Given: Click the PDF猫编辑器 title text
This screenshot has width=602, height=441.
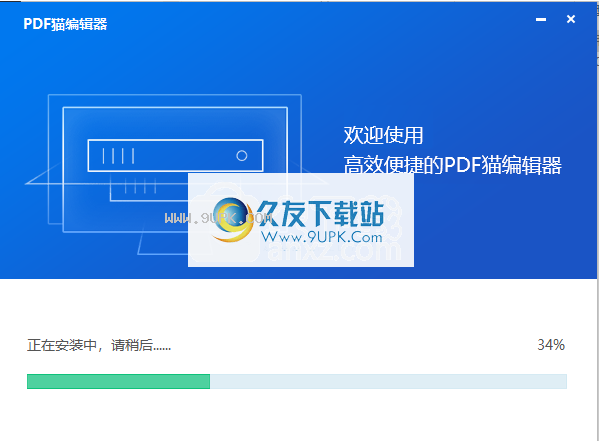Looking at the screenshot, I should (x=65, y=24).
